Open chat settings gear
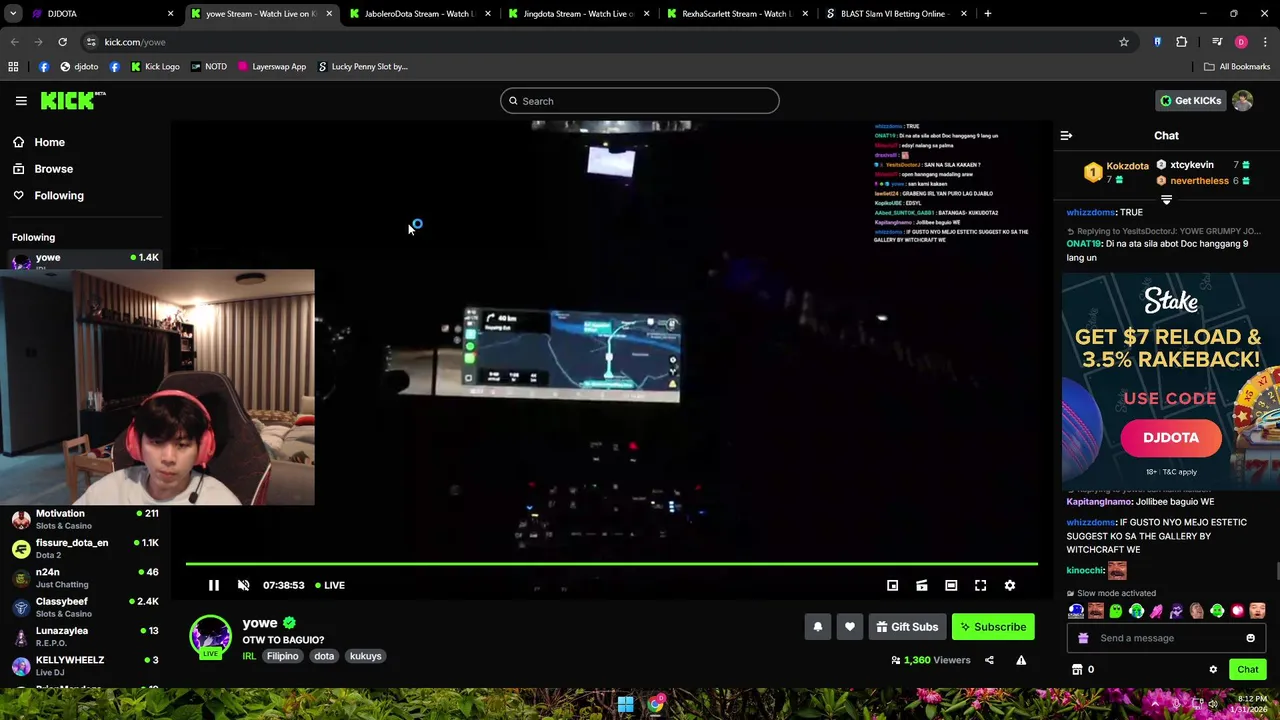 tap(1213, 670)
